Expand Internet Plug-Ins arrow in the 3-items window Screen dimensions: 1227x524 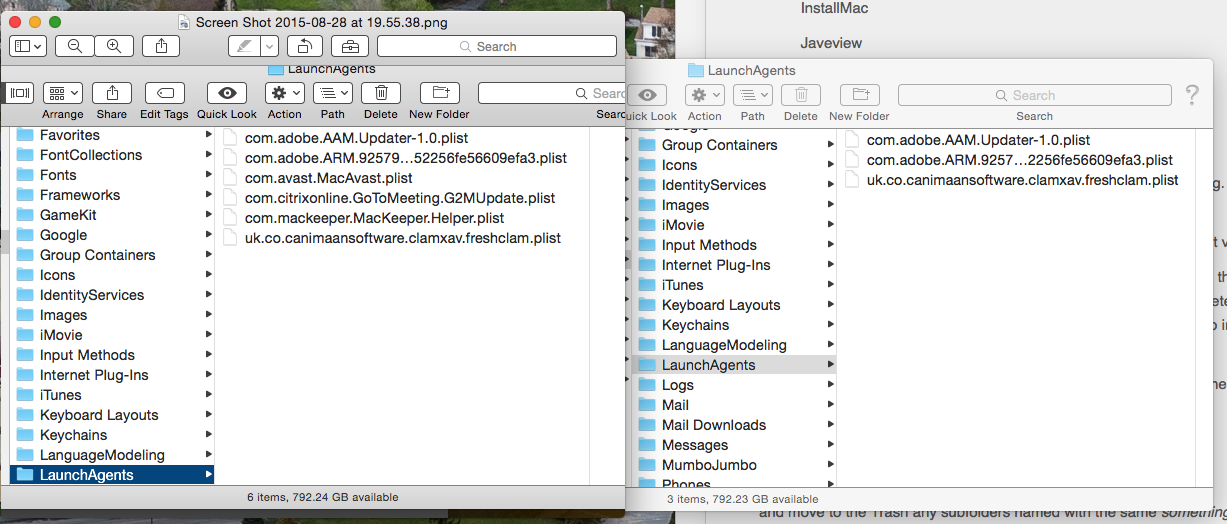[x=830, y=265]
